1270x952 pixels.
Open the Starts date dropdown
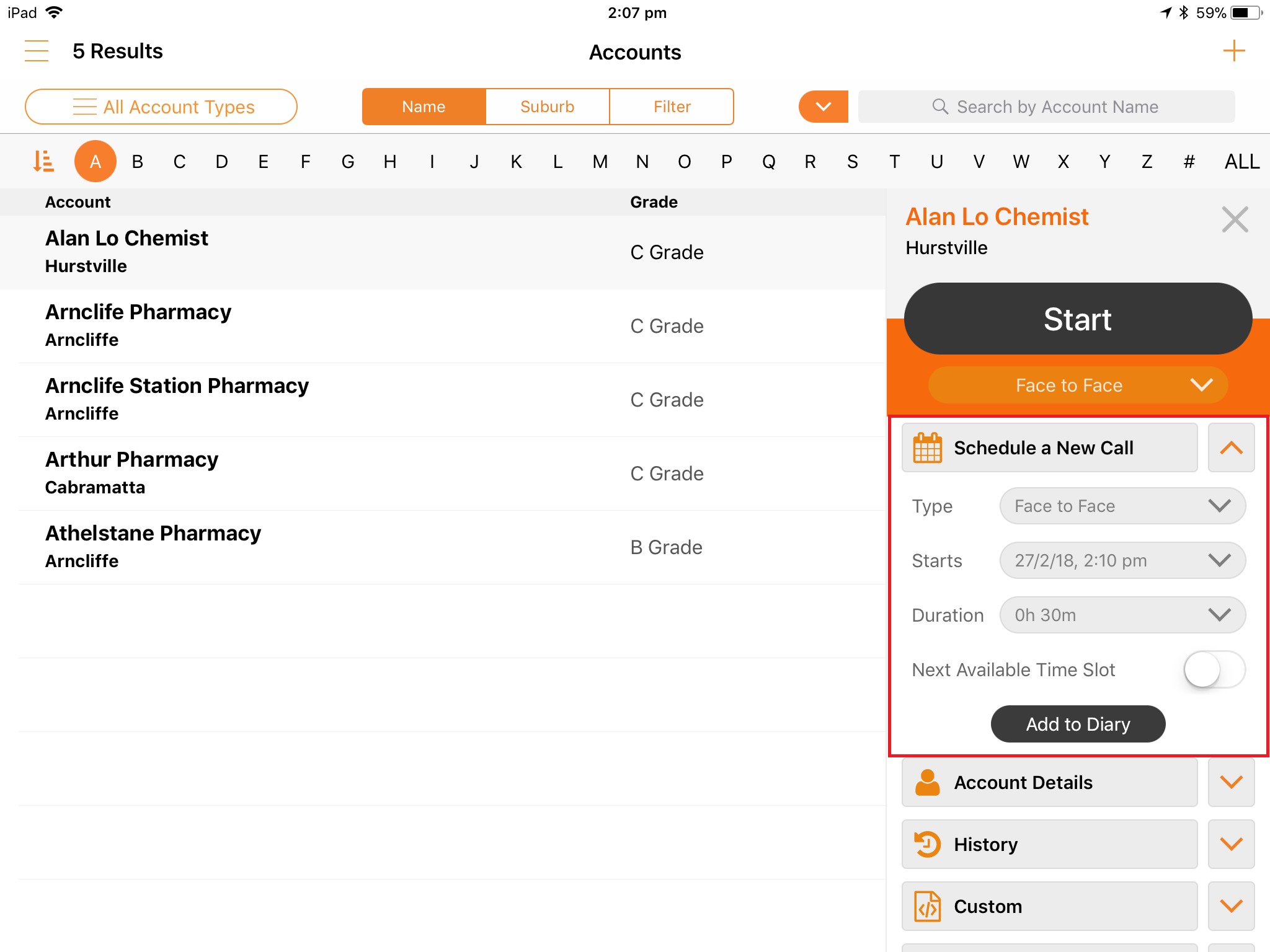1122,560
